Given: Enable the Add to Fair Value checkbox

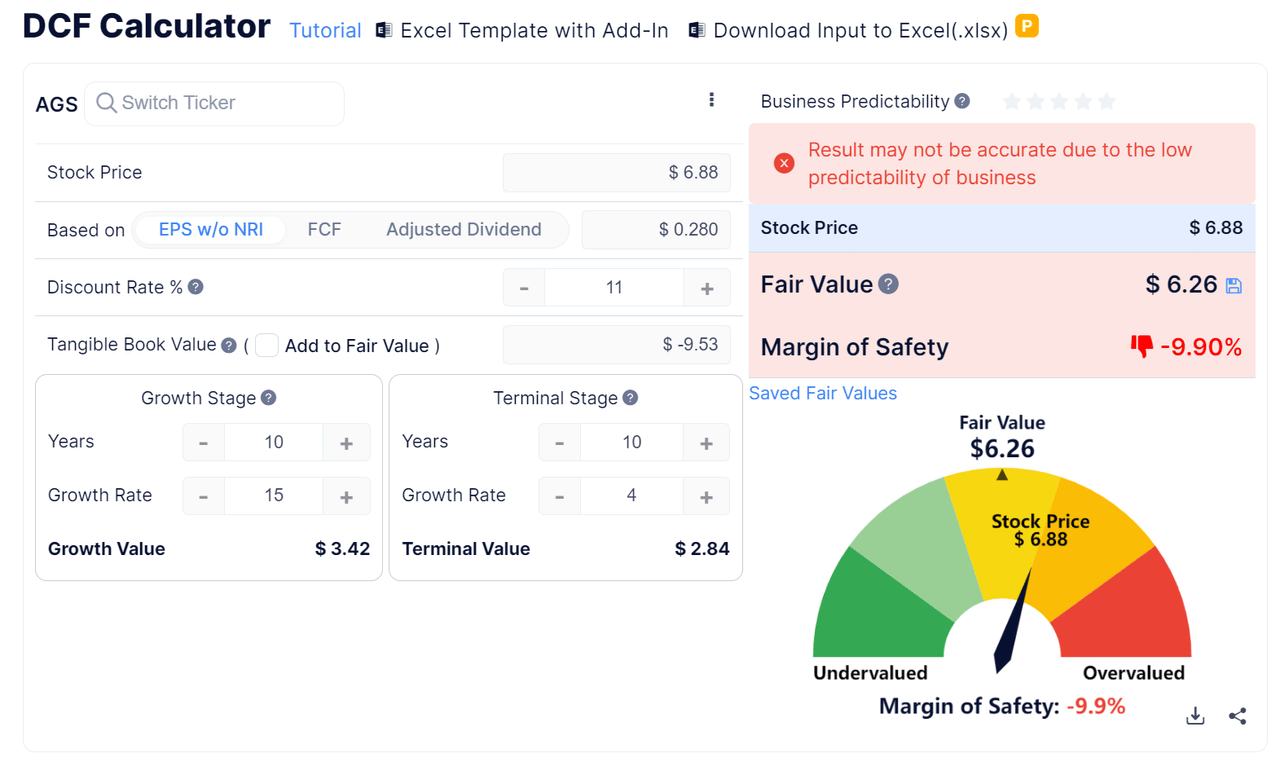Looking at the screenshot, I should pyautogui.click(x=267, y=345).
